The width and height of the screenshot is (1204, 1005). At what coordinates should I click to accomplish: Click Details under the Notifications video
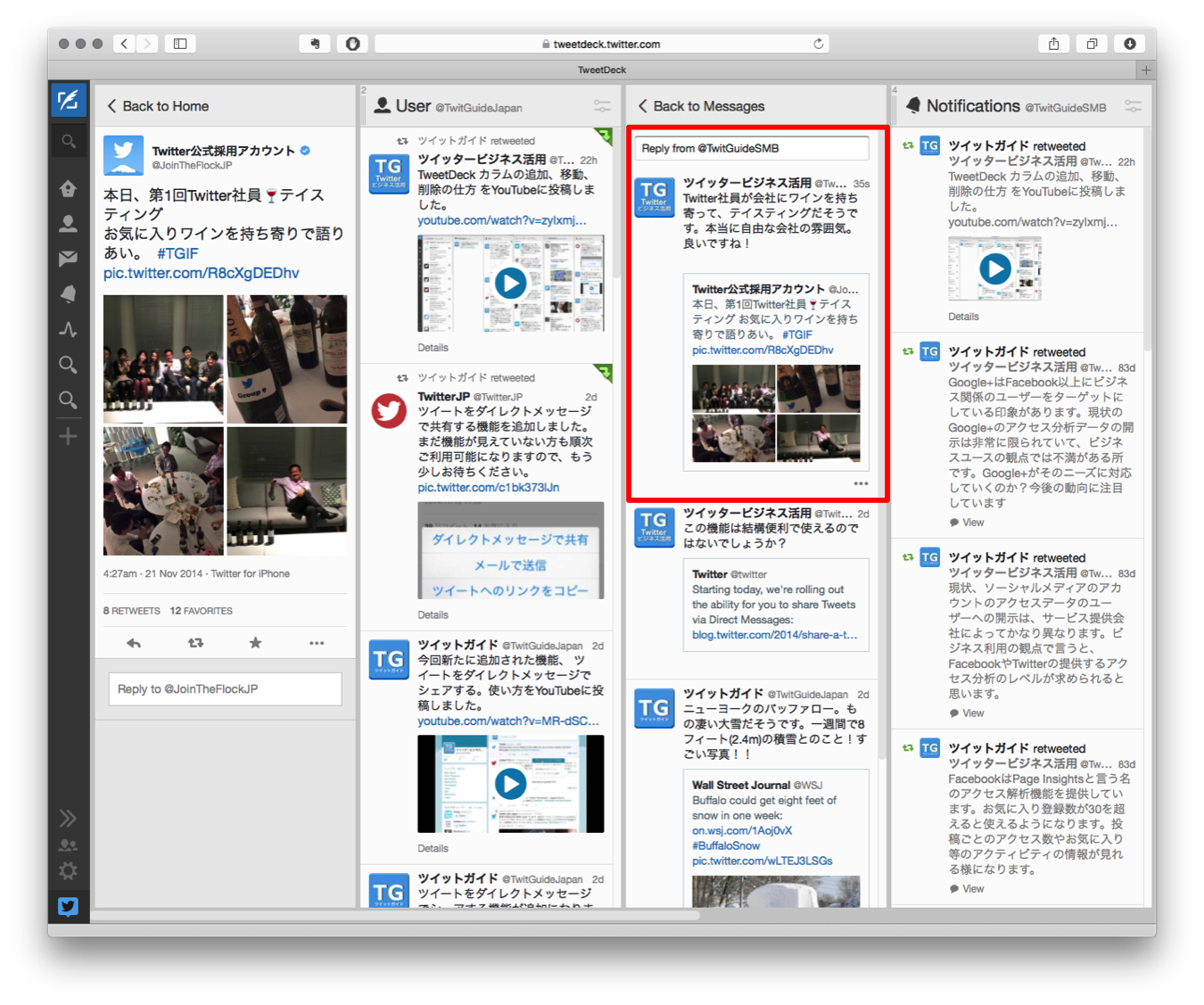[963, 317]
